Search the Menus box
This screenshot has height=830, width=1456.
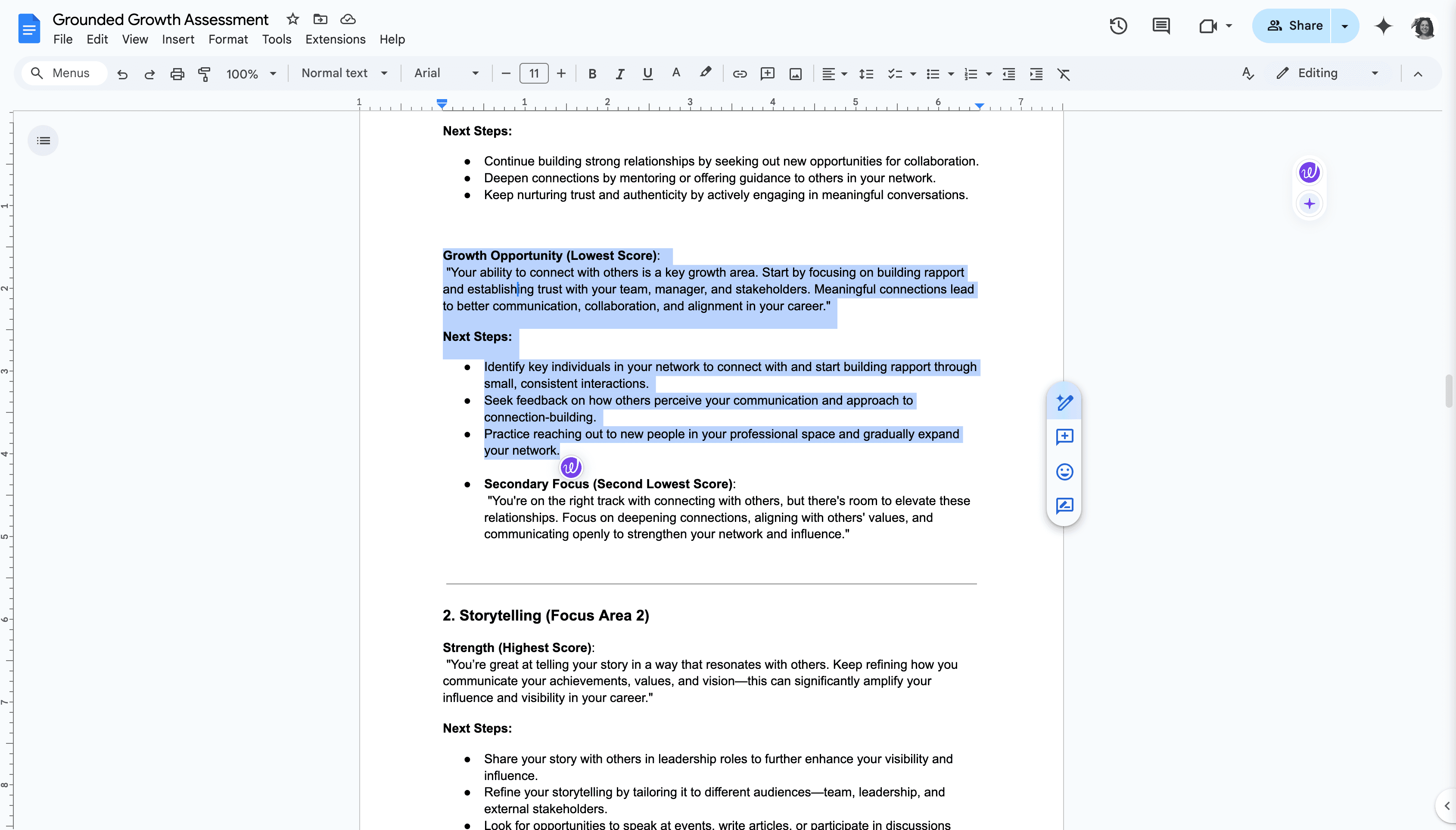click(x=64, y=73)
